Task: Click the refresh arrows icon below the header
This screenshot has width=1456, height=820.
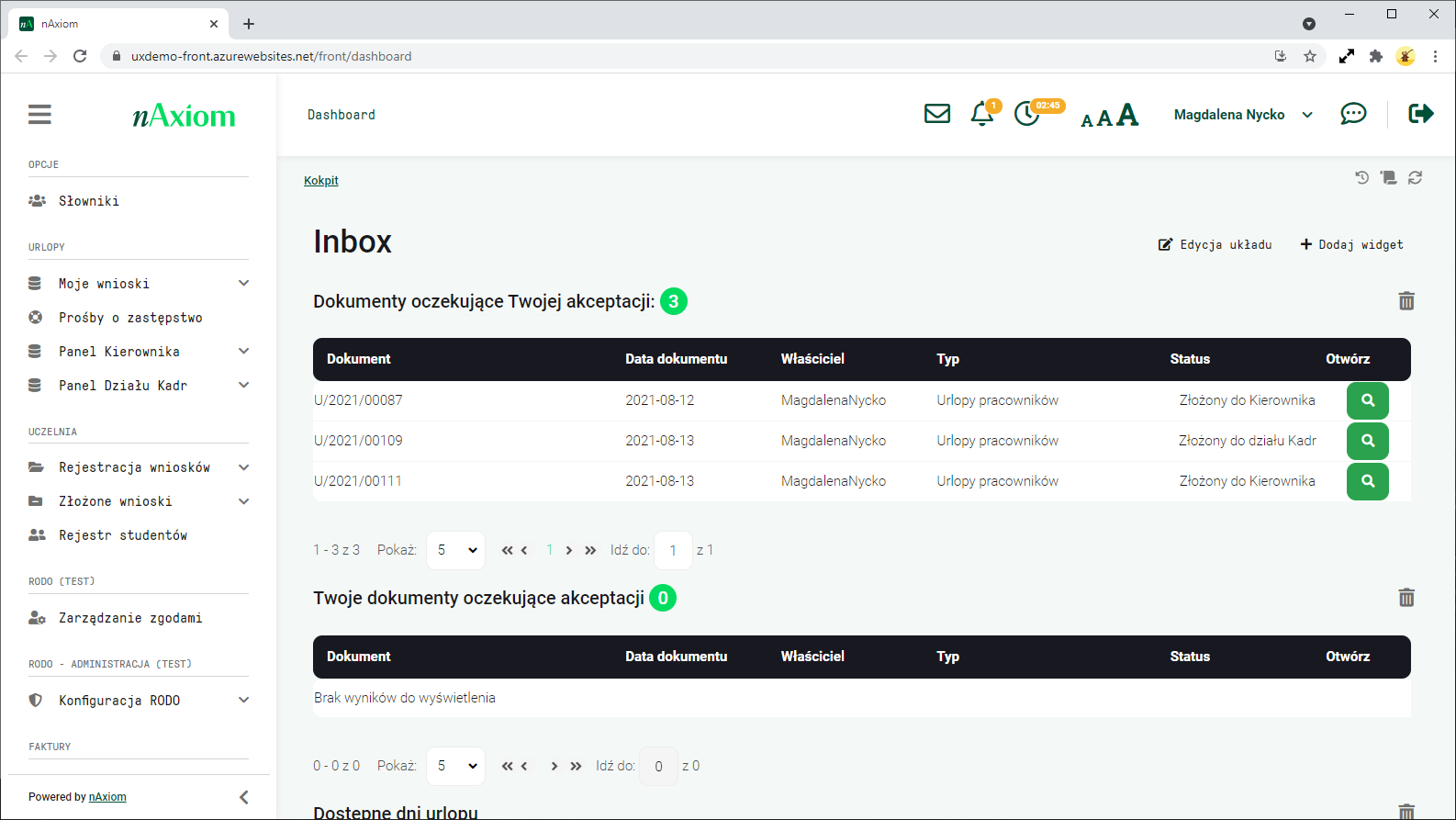Action: tap(1416, 177)
